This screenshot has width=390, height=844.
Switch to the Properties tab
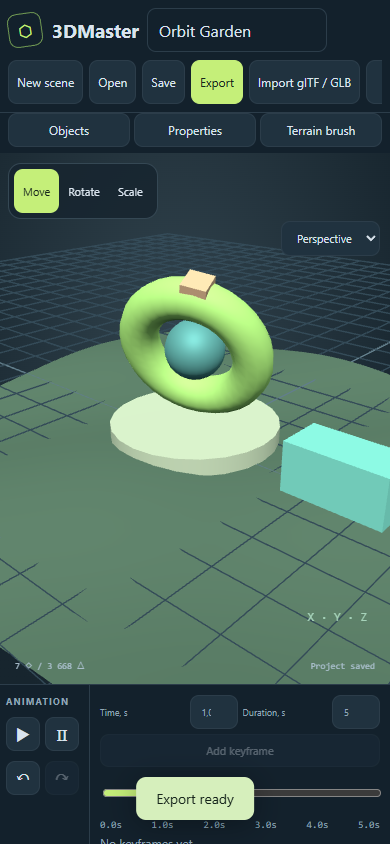[195, 130]
